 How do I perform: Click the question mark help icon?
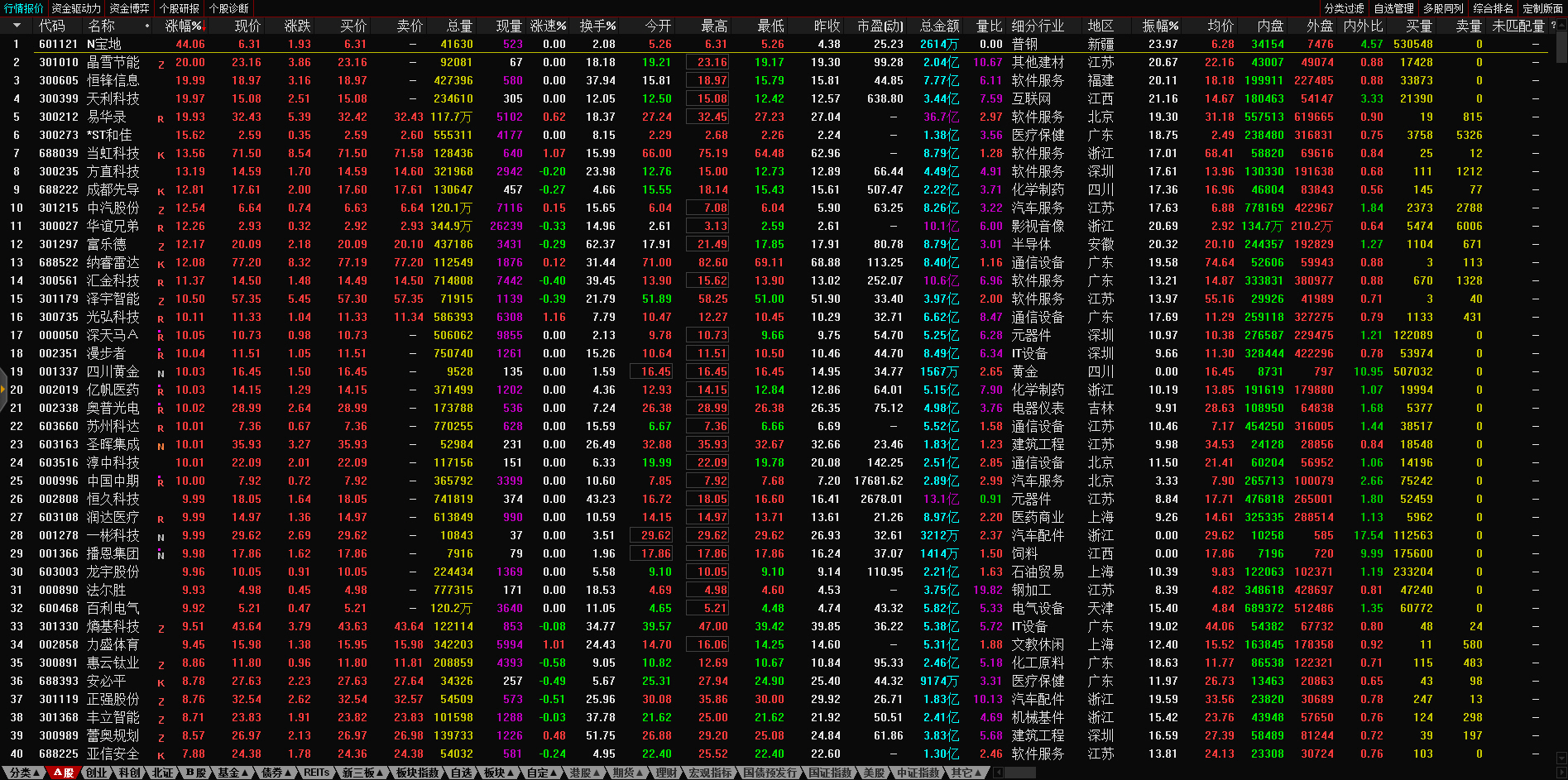(1552, 26)
